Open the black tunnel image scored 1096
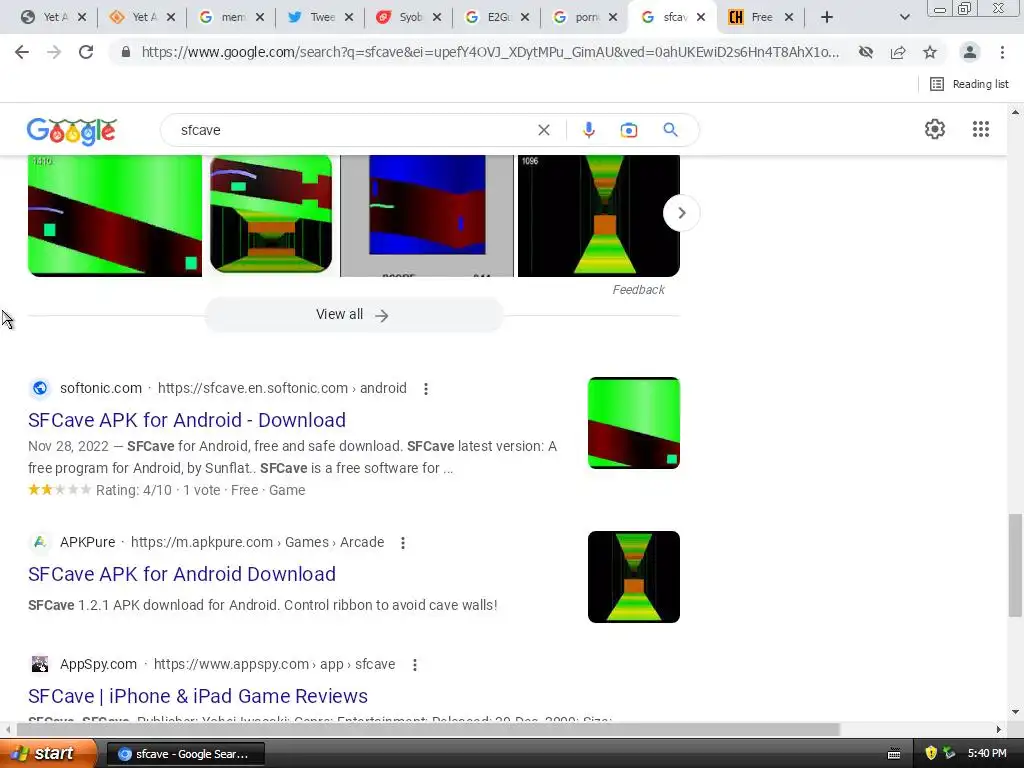This screenshot has height=768, width=1024. [599, 216]
